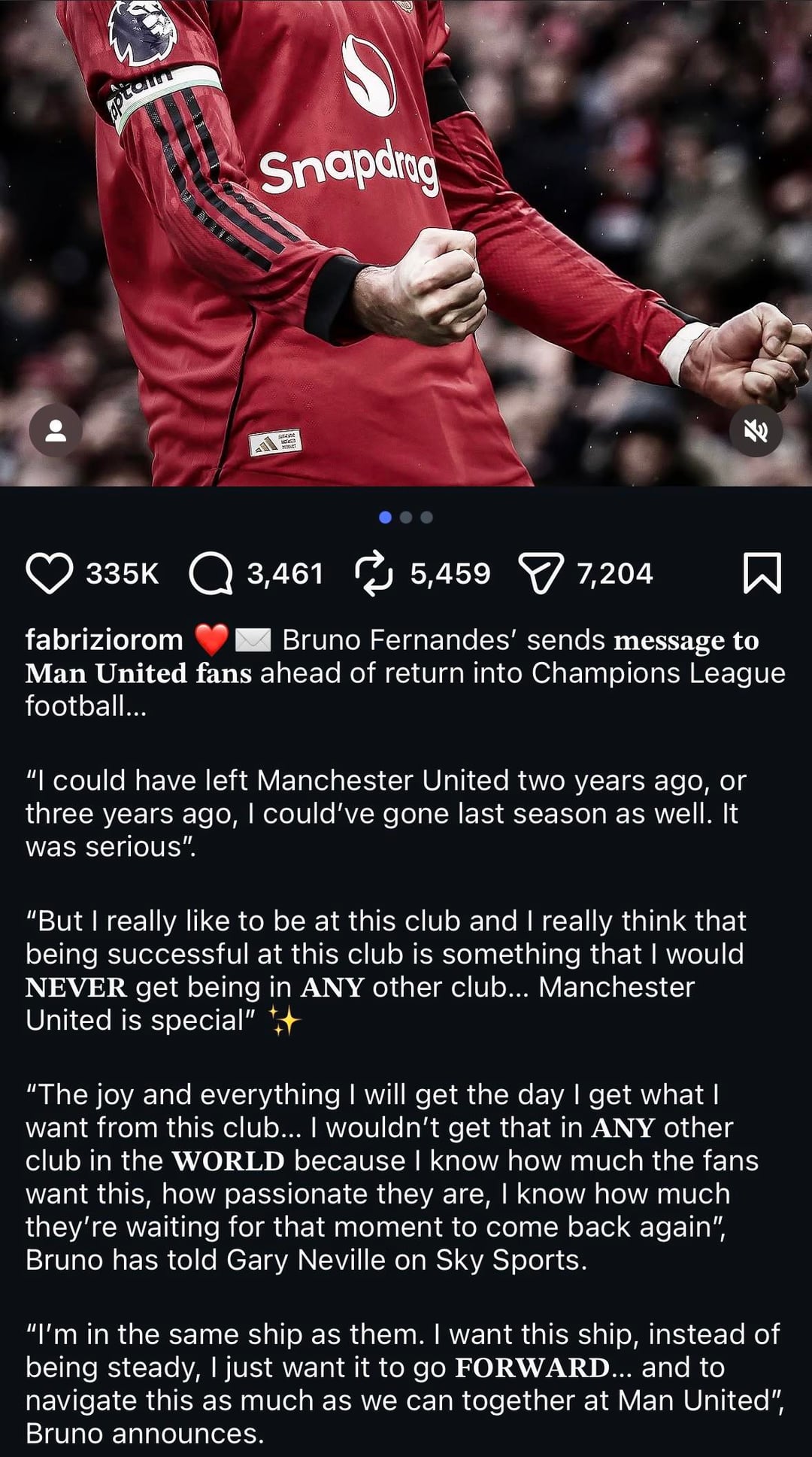Open the 3,461 comments count
812x1457 pixels.
click(285, 574)
